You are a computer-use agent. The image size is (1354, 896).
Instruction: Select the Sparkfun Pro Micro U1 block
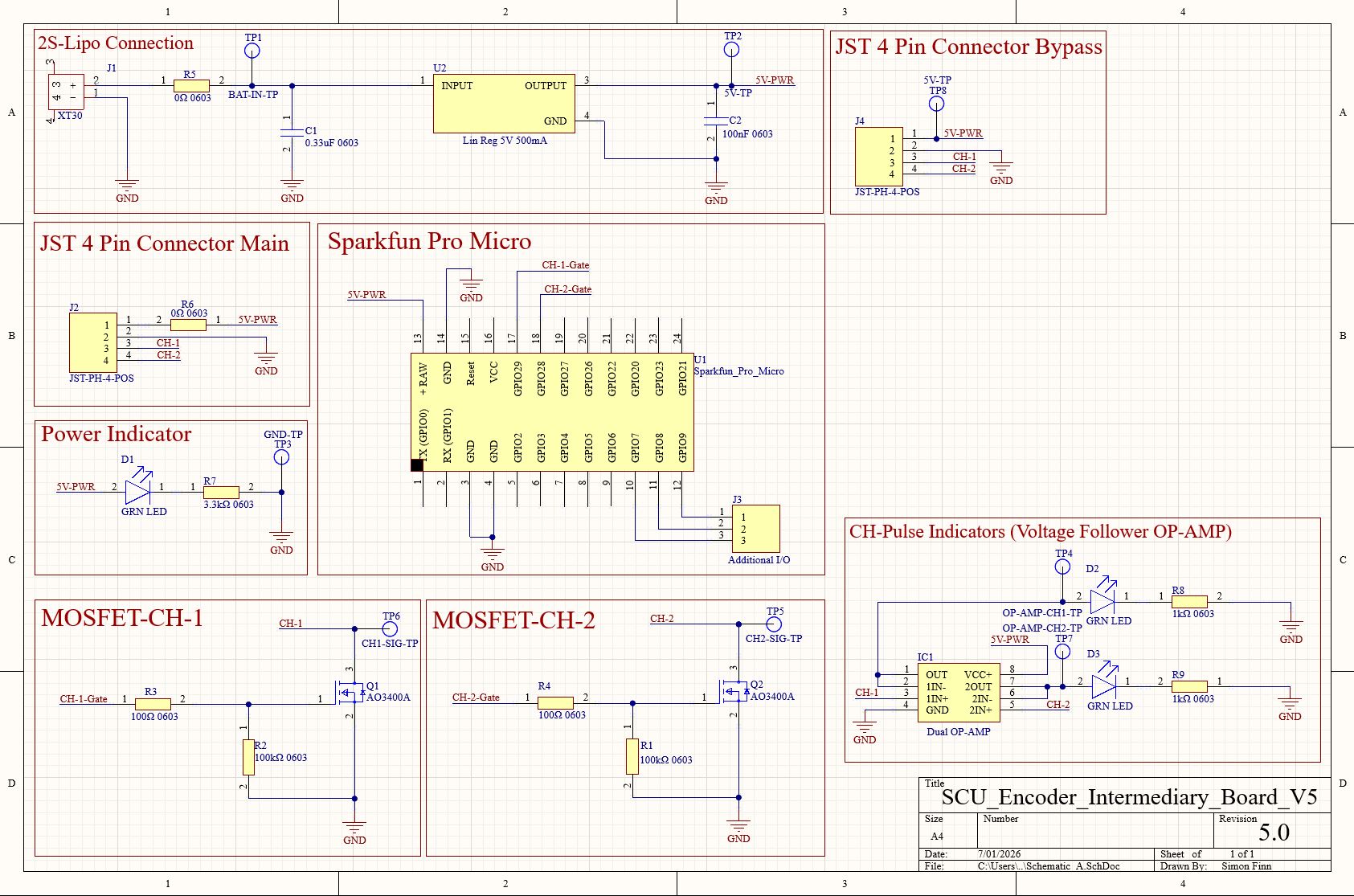pos(552,412)
